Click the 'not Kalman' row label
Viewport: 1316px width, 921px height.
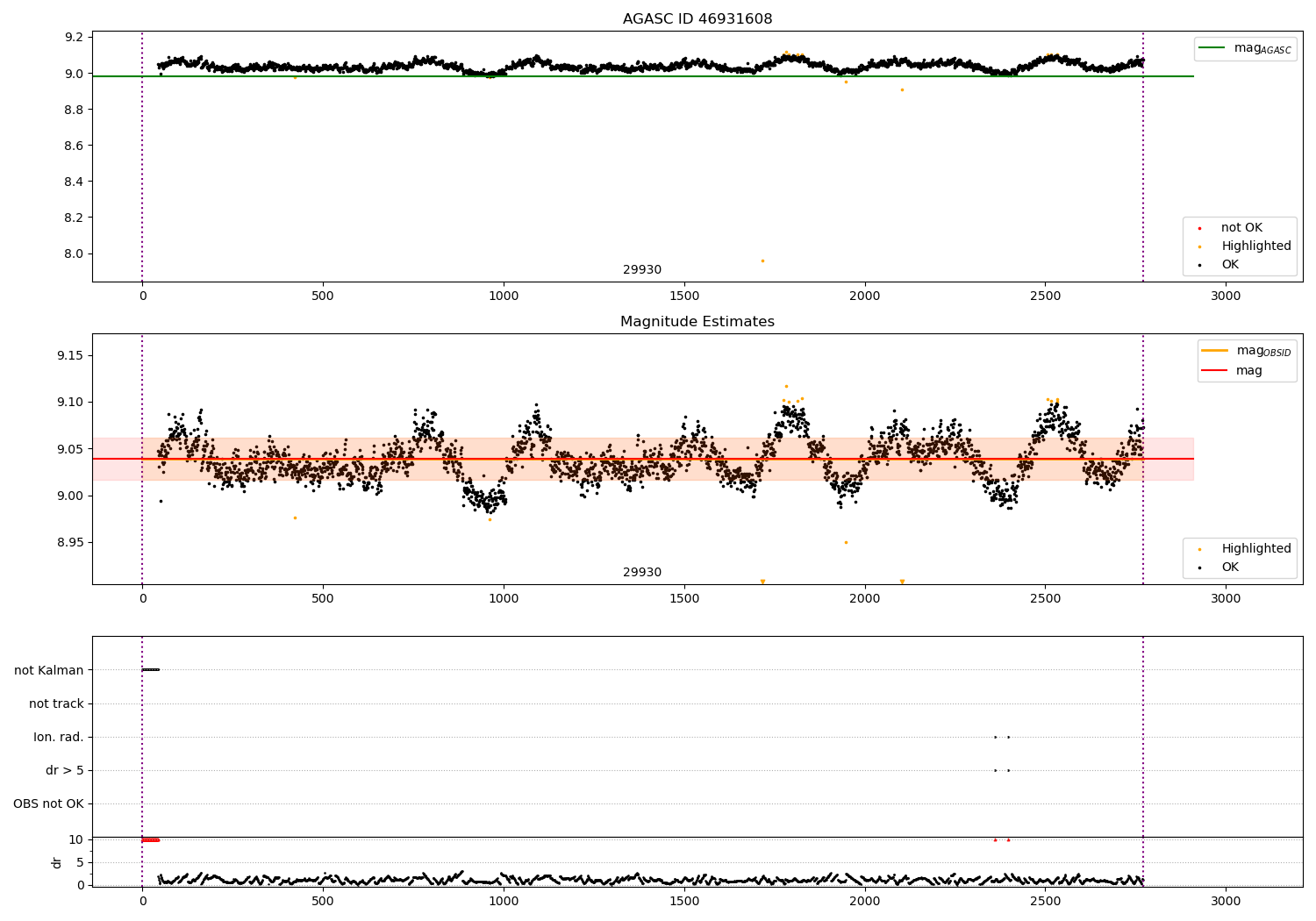(x=49, y=671)
